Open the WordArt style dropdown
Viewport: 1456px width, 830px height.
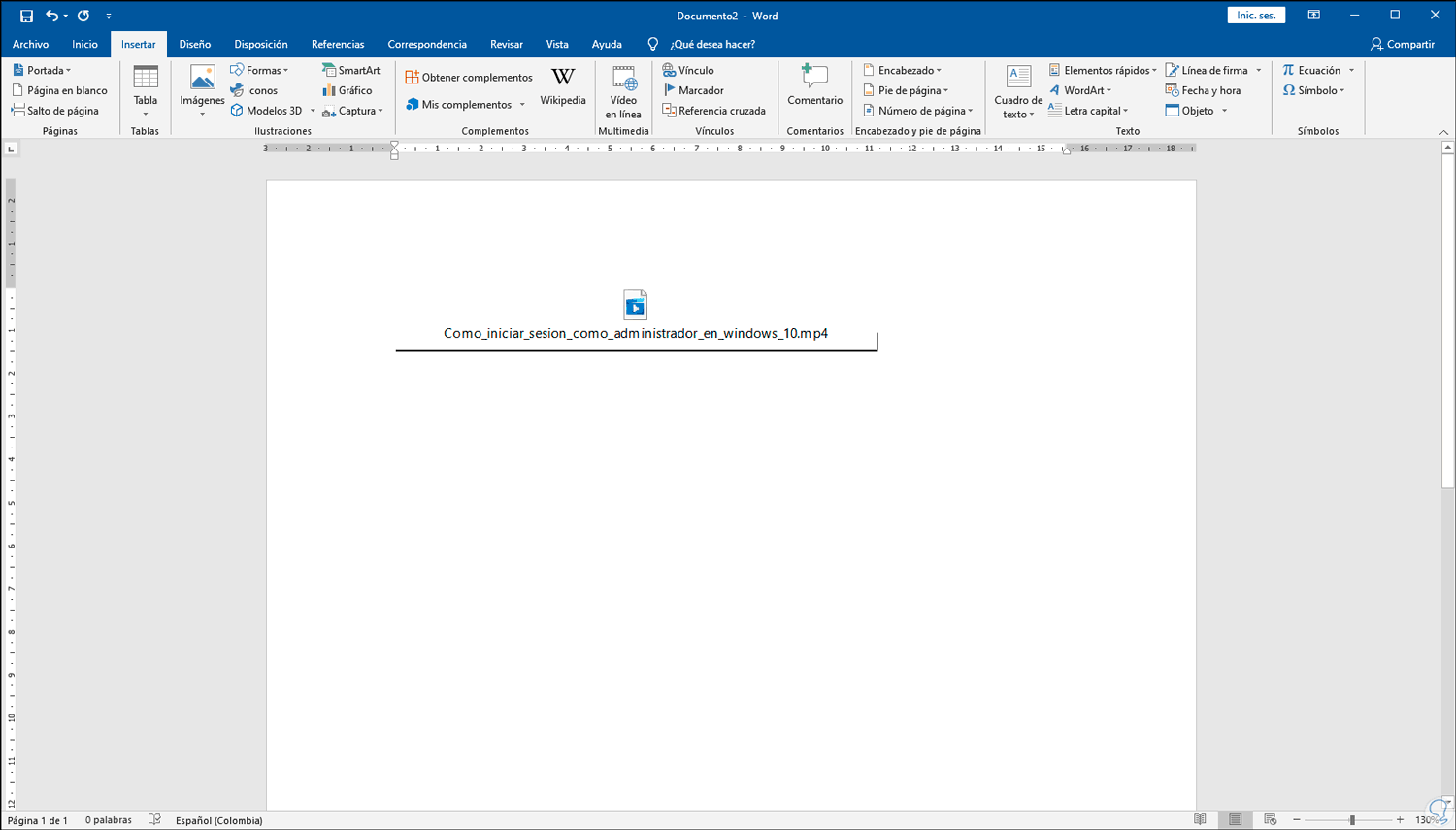(1080, 90)
